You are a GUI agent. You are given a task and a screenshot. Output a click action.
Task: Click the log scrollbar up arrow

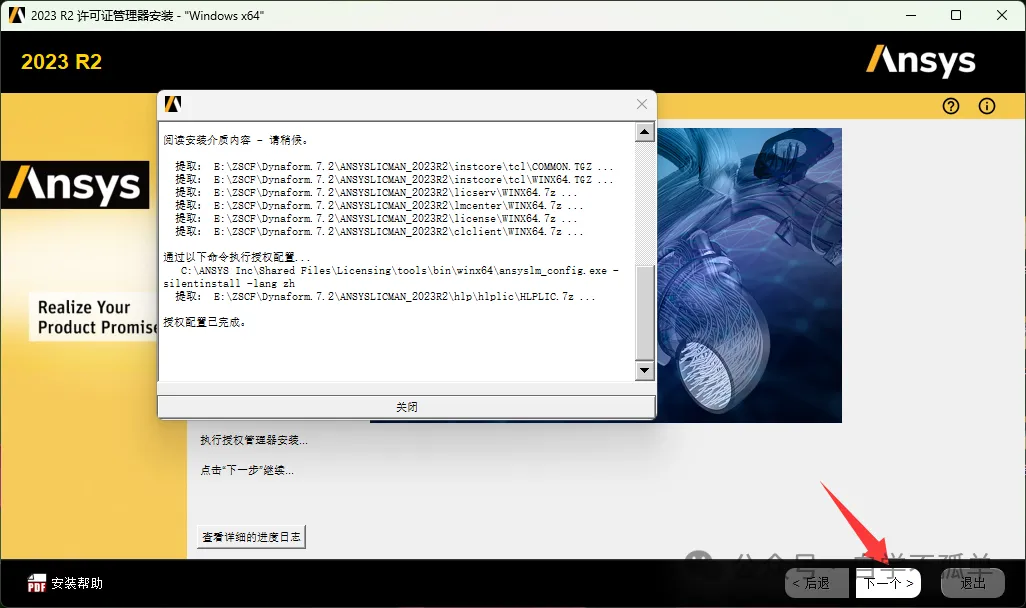[x=645, y=132]
